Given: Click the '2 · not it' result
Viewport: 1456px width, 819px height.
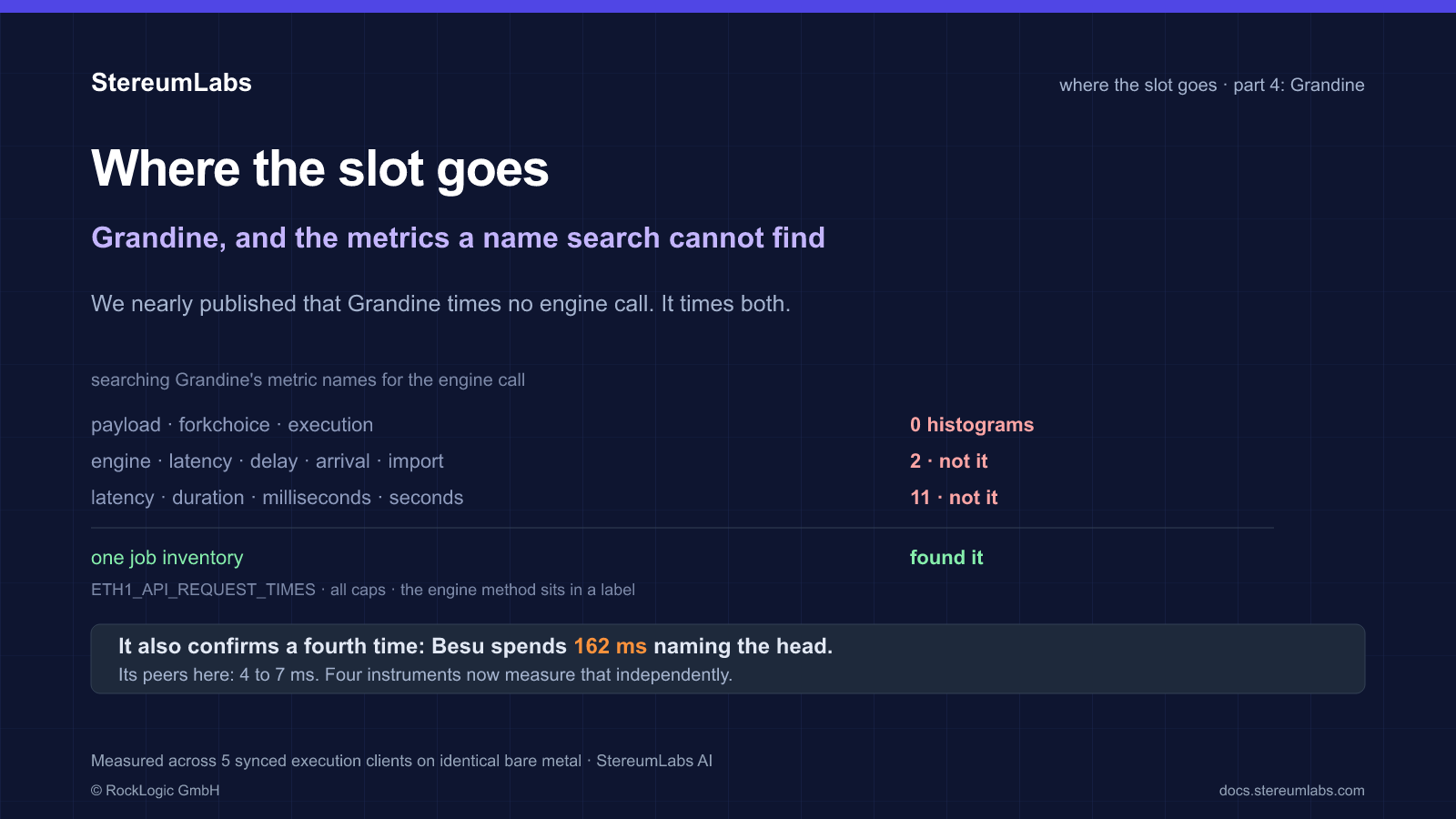Looking at the screenshot, I should tap(949, 461).
